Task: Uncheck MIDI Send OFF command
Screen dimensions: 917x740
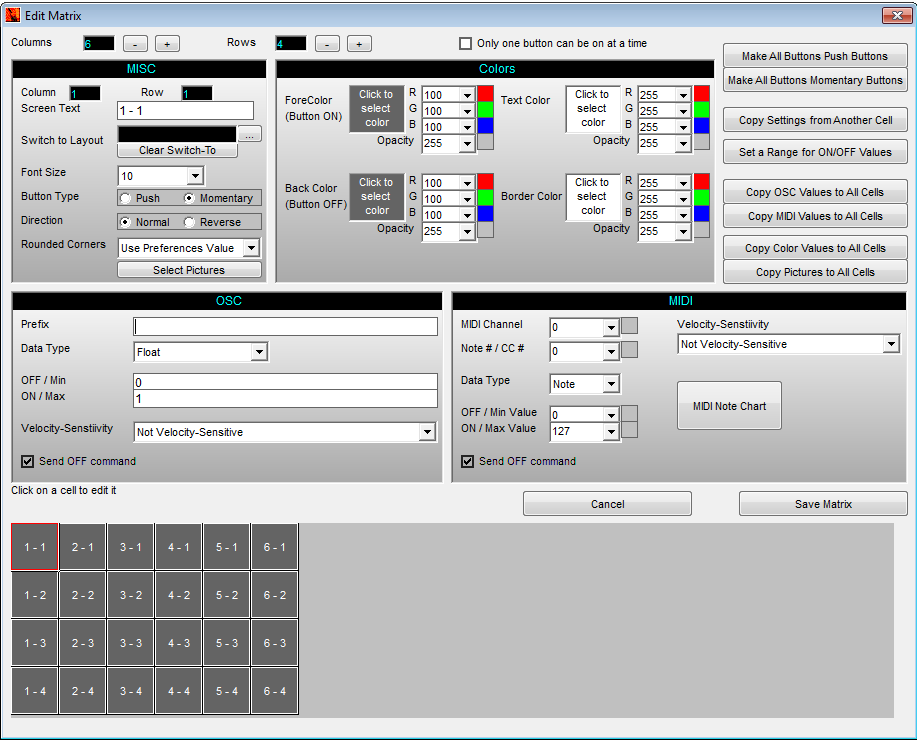Action: coord(467,462)
